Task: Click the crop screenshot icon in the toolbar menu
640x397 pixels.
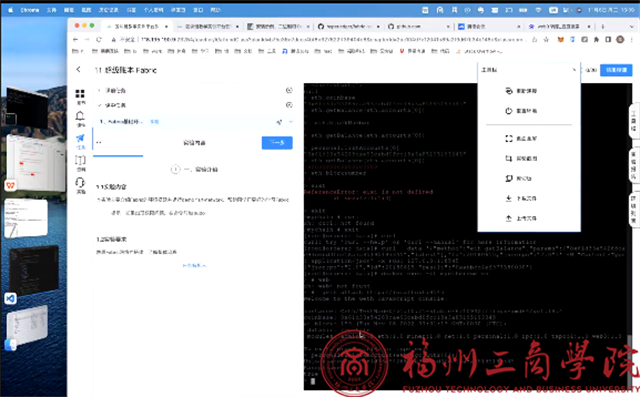Action: tap(509, 158)
